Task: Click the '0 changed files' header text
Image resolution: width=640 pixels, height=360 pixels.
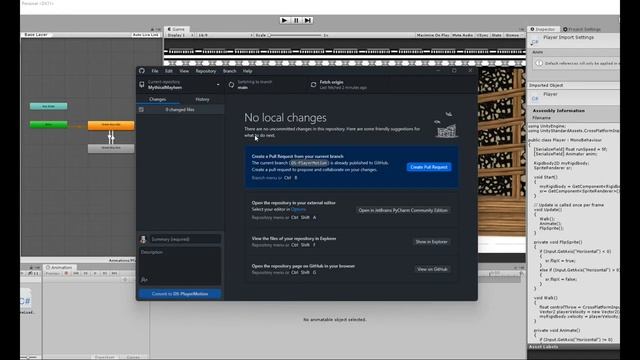Action: (x=180, y=109)
